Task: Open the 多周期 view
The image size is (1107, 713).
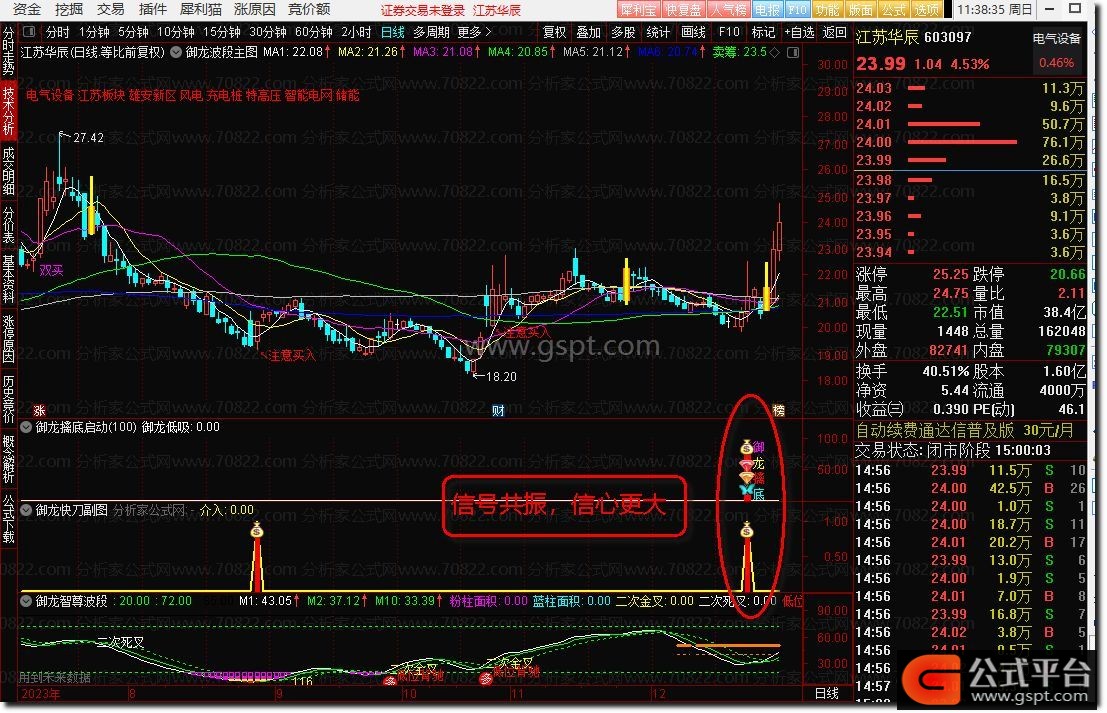Action: click(431, 32)
